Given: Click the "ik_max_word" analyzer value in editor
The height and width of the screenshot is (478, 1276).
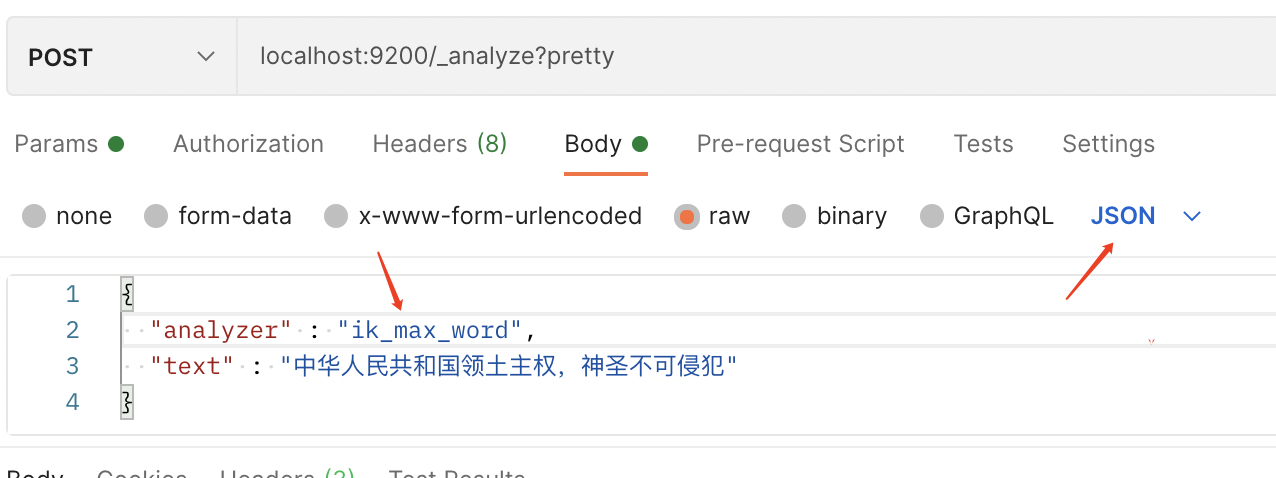Looking at the screenshot, I should tap(429, 330).
